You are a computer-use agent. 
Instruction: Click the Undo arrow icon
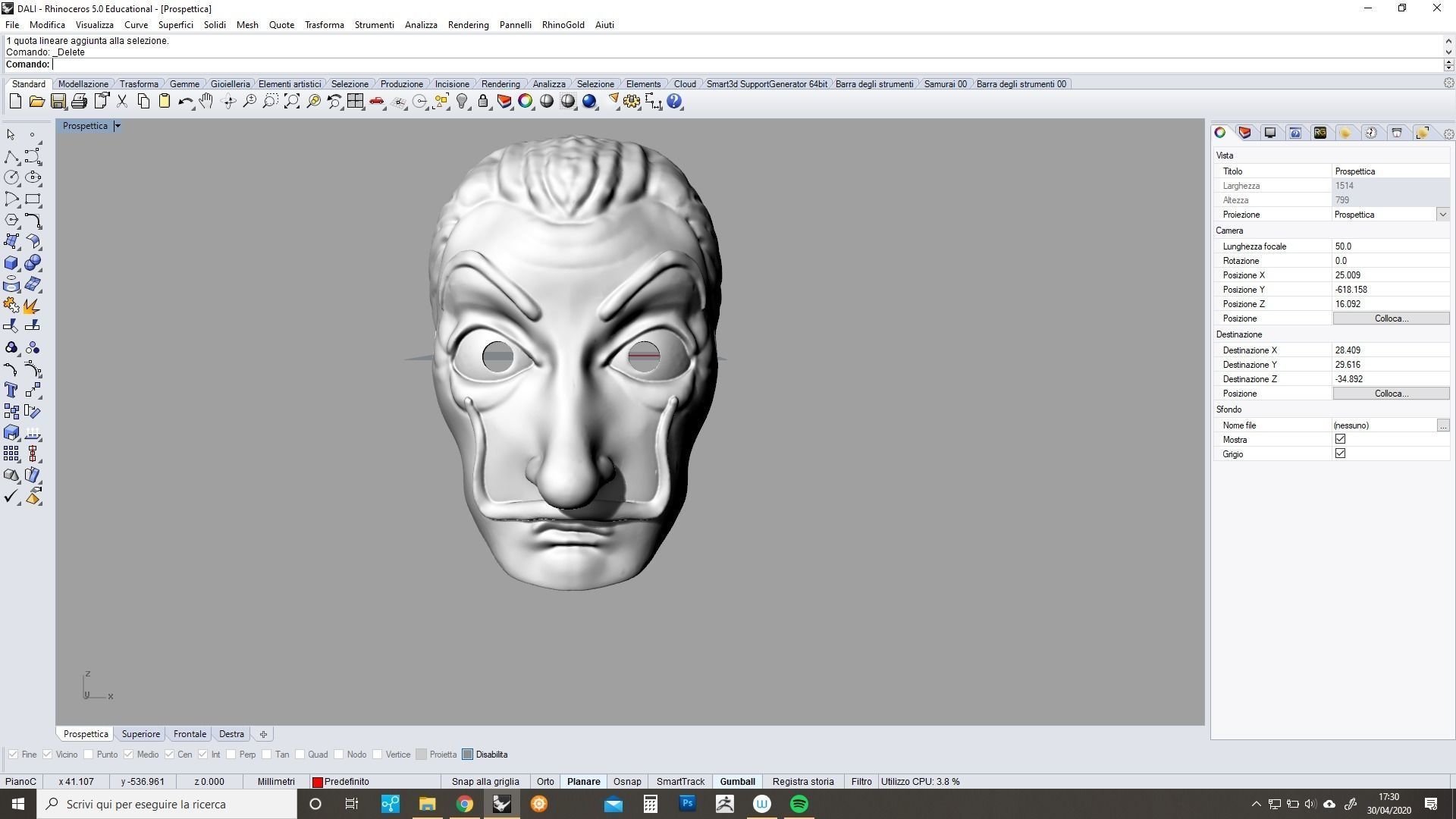[185, 102]
